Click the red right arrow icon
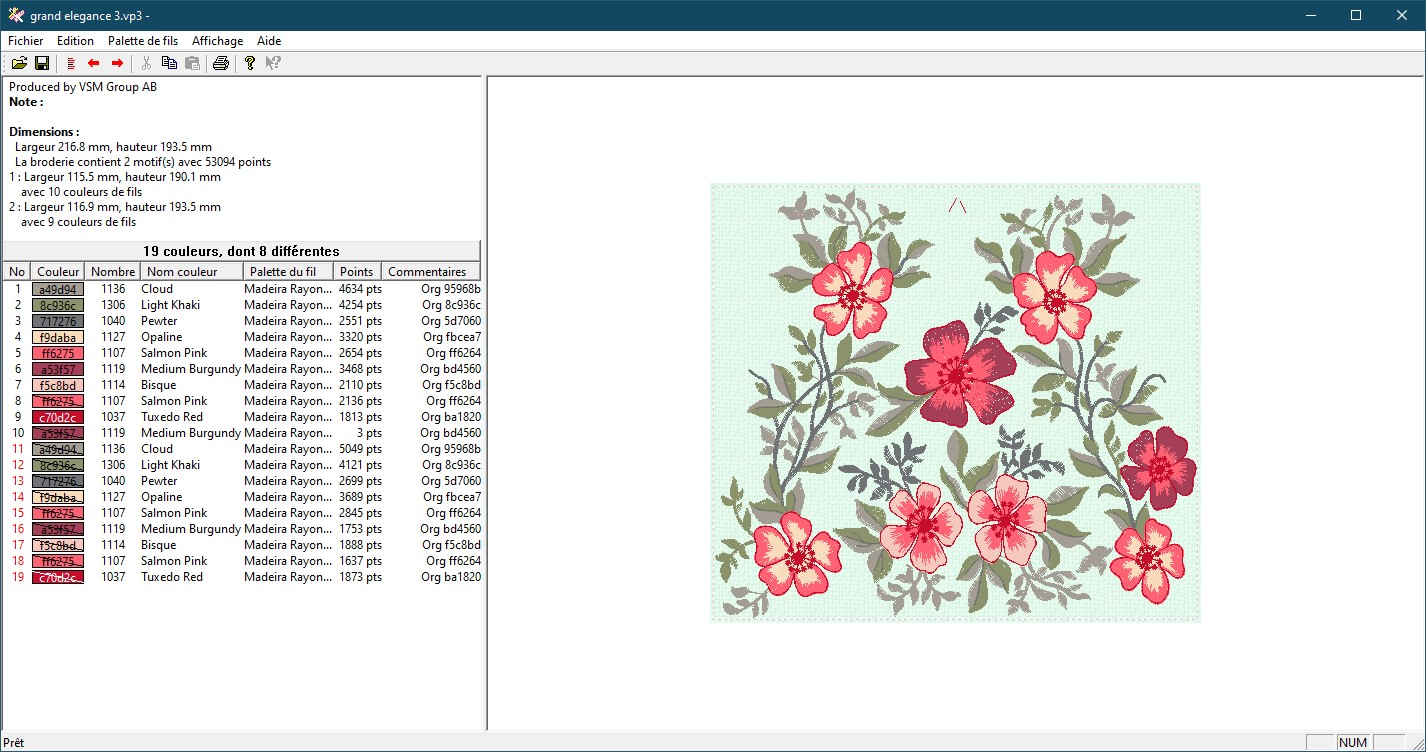1426x752 pixels. click(x=117, y=63)
